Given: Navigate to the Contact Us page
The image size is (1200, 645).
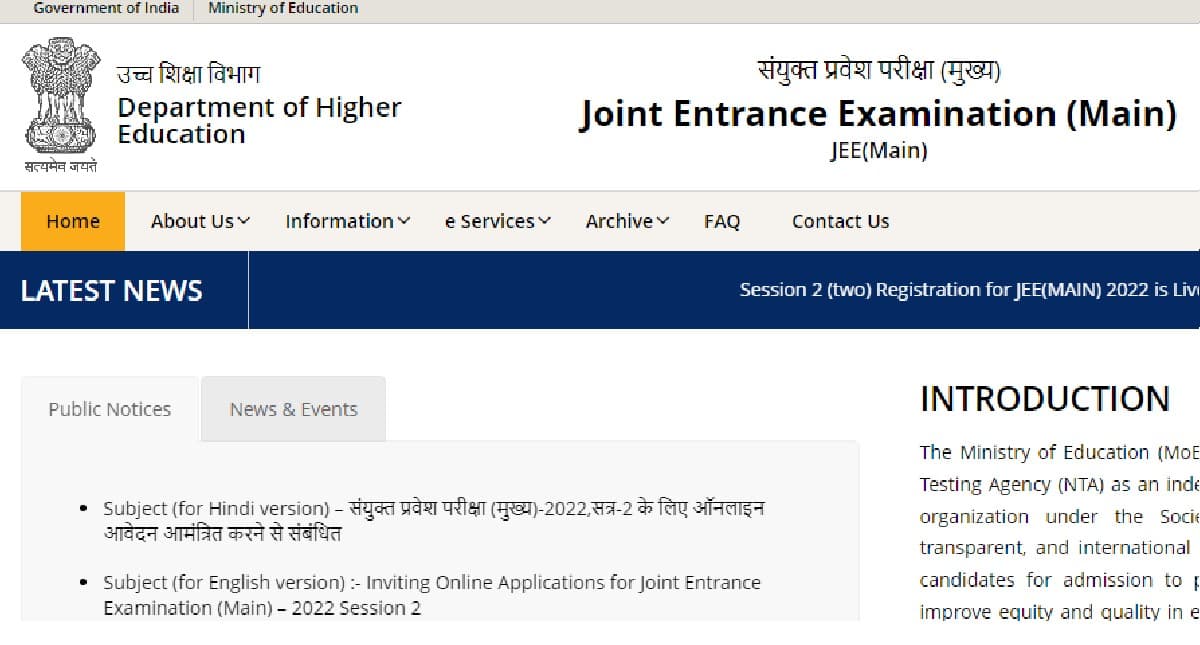Looking at the screenshot, I should 840,221.
